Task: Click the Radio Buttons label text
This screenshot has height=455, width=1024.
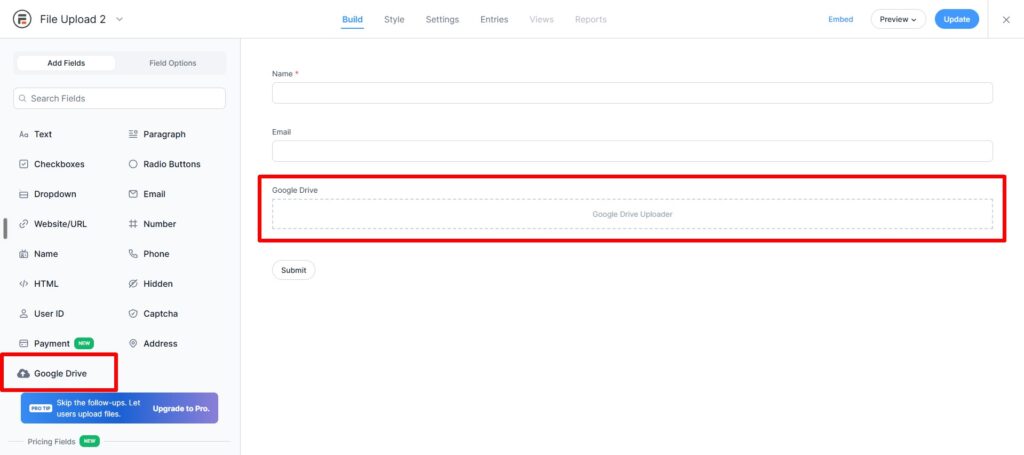Action: point(172,165)
